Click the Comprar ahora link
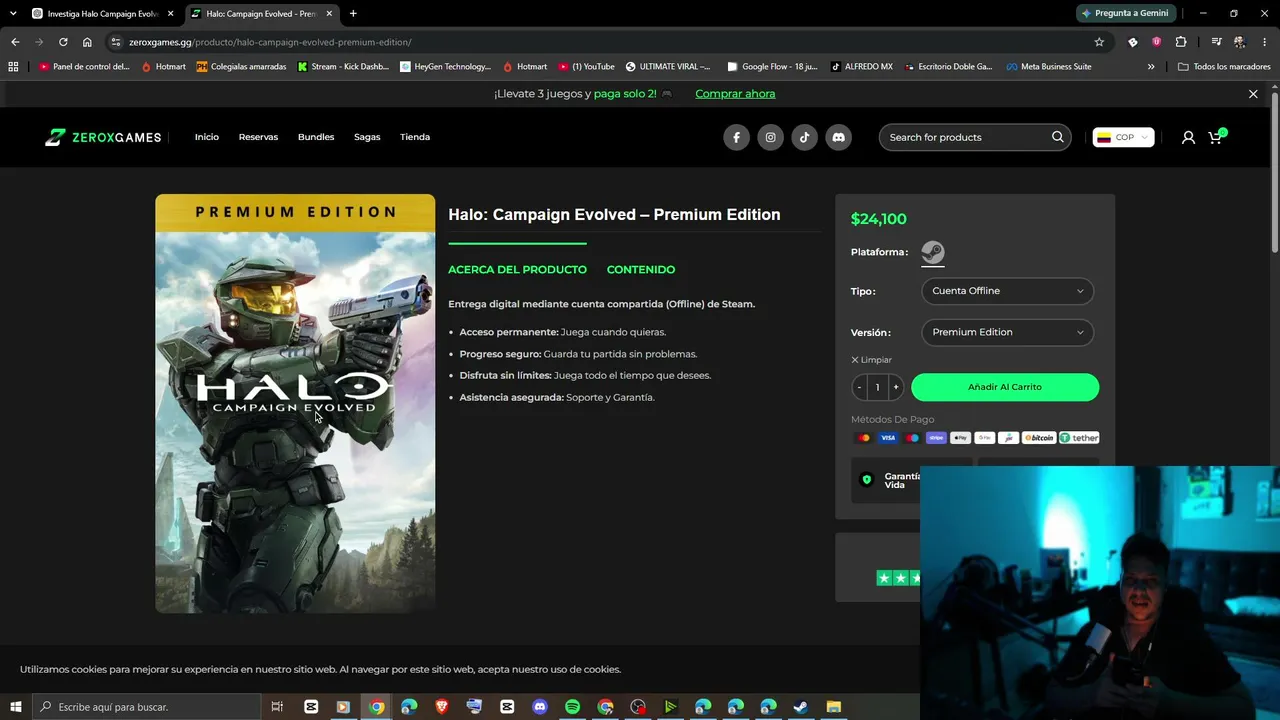This screenshot has height=720, width=1280. point(735,94)
